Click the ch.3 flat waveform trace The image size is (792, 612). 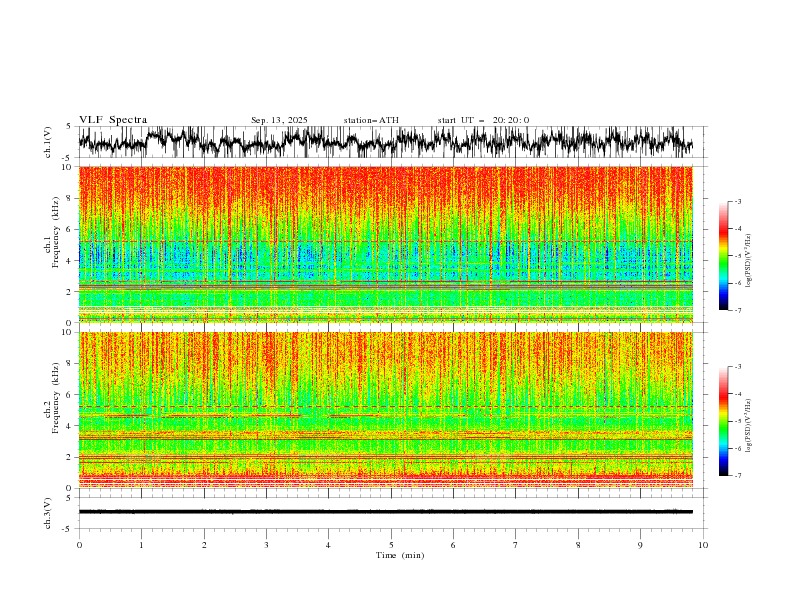[x=386, y=512]
